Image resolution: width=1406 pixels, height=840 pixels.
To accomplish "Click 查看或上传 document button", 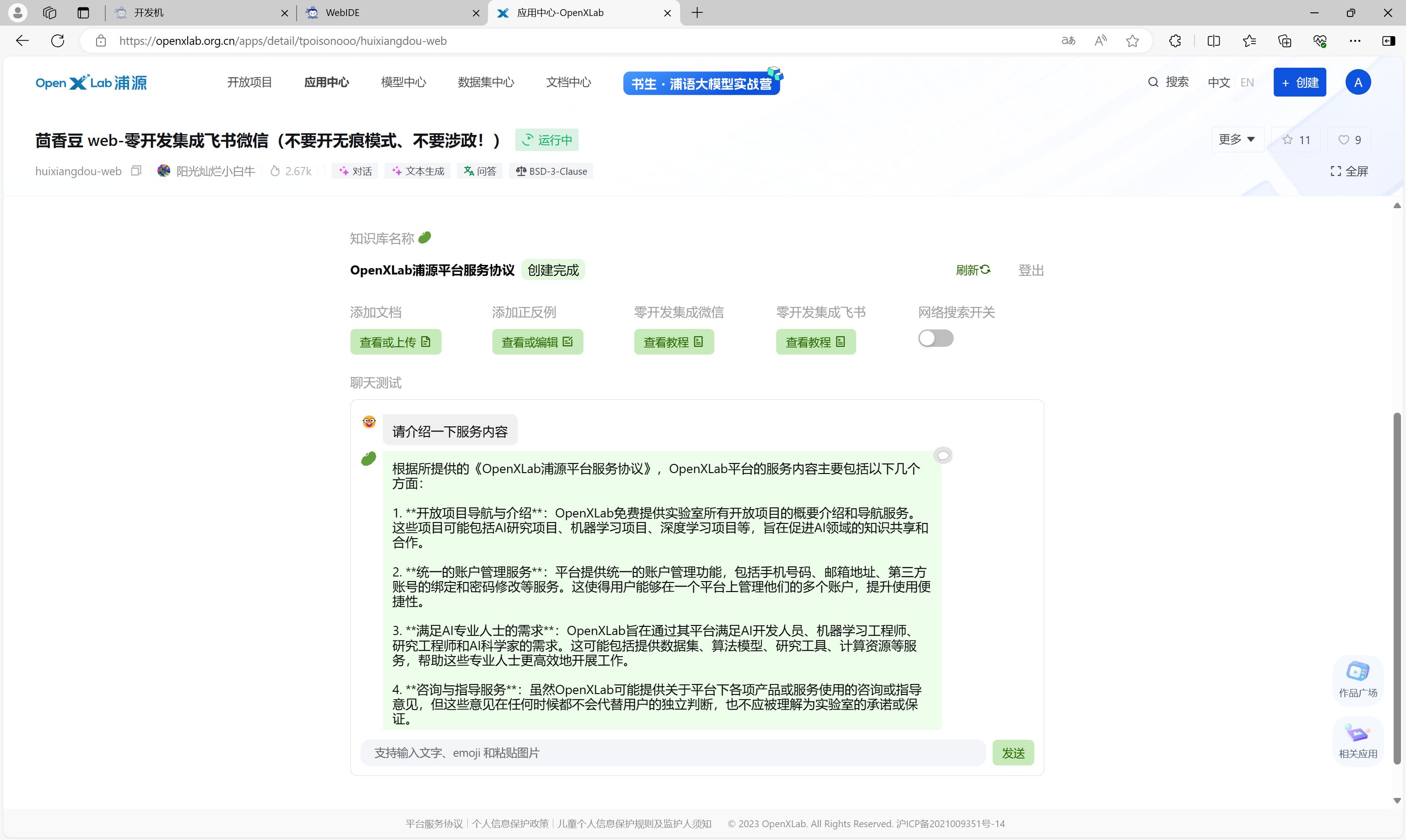I will pyautogui.click(x=395, y=342).
